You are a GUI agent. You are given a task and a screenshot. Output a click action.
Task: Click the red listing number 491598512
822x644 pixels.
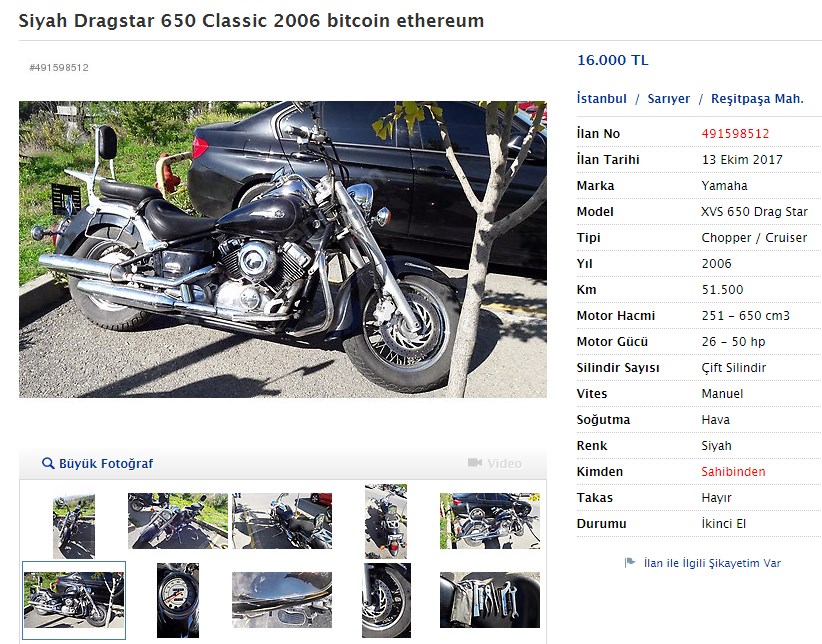point(735,134)
